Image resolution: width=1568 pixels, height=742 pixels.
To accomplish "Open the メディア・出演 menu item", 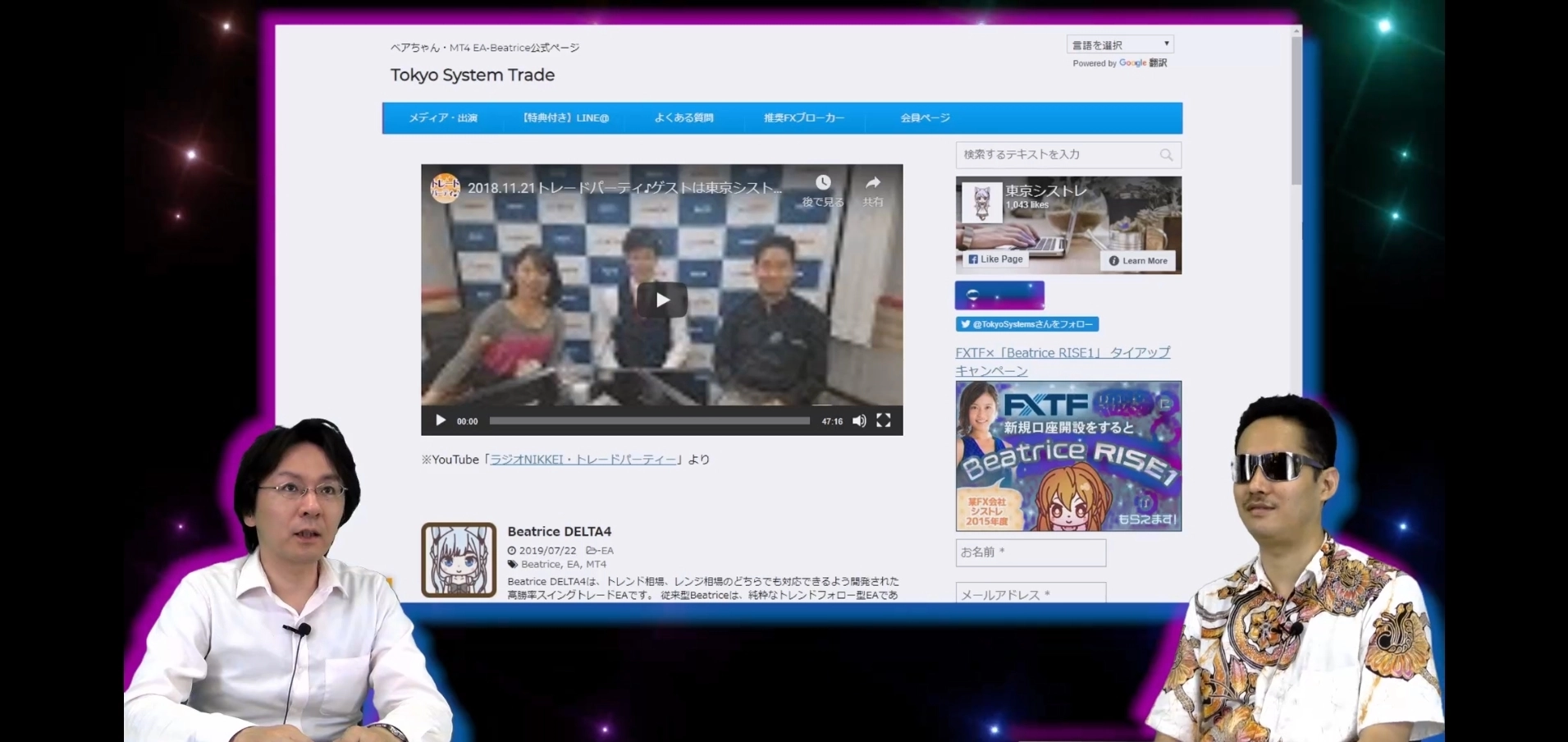I will [443, 118].
